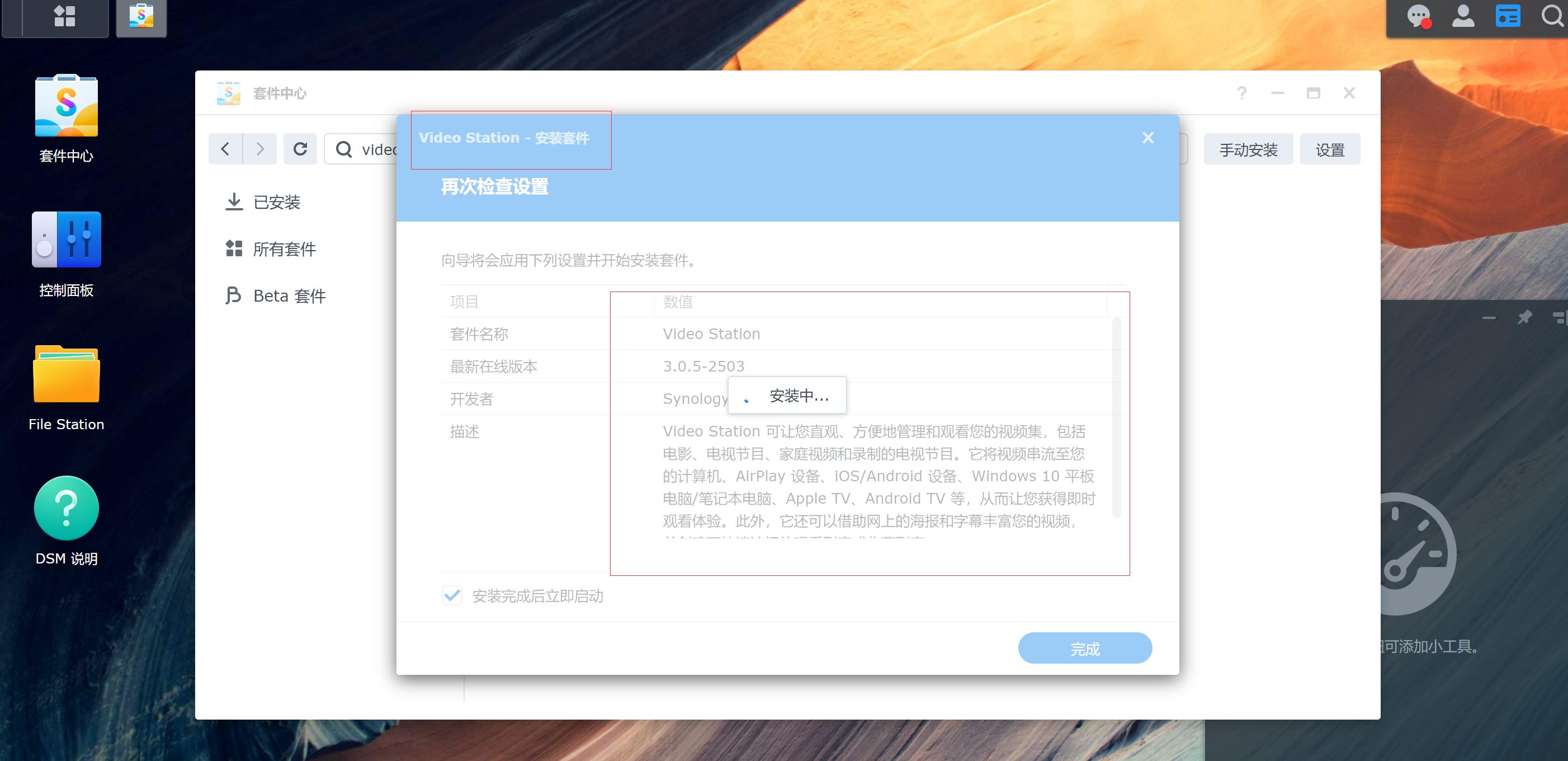
Task: Open the notifications panel
Action: (x=1420, y=16)
